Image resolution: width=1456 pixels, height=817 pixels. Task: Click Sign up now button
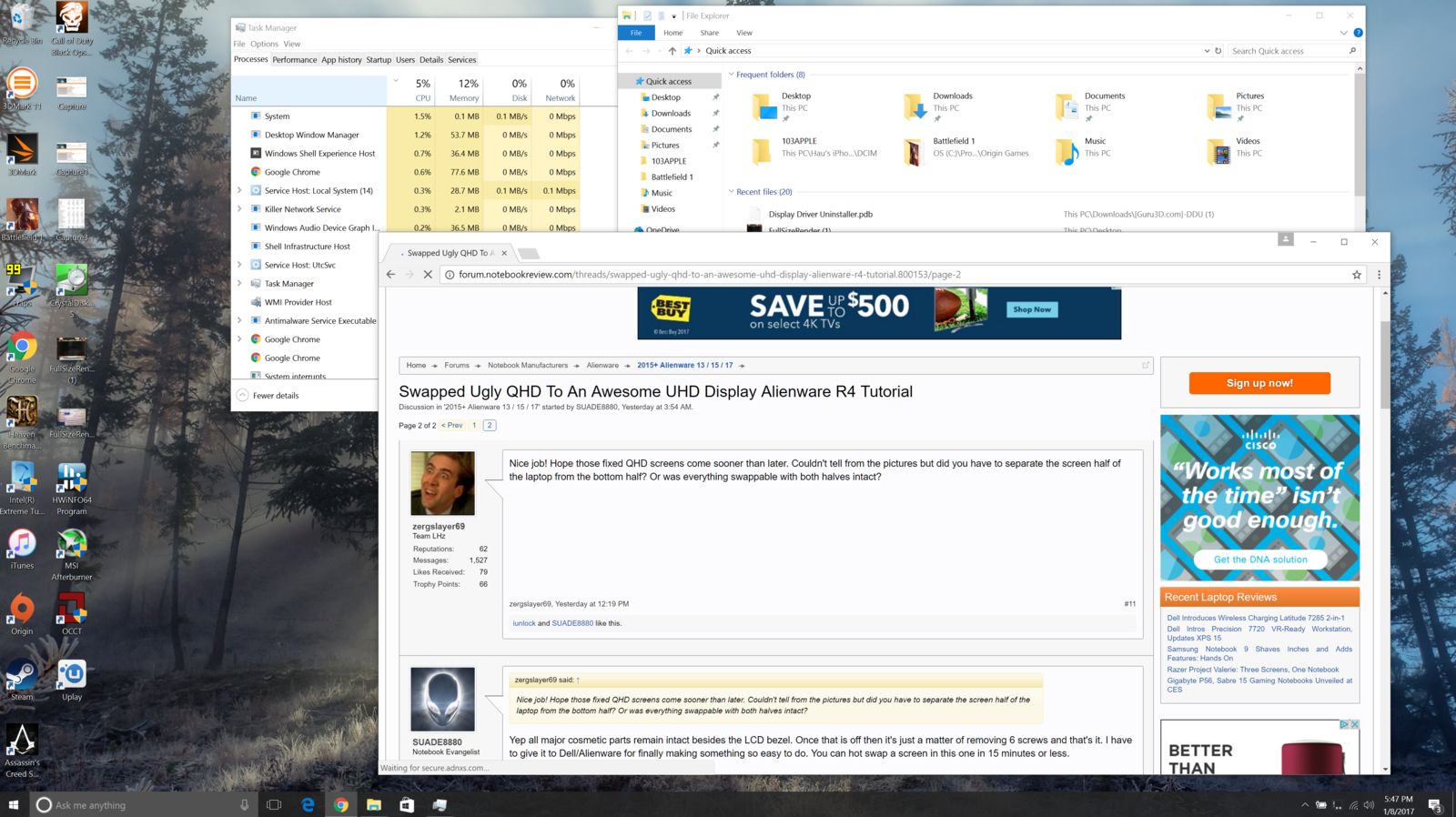coord(1259,383)
